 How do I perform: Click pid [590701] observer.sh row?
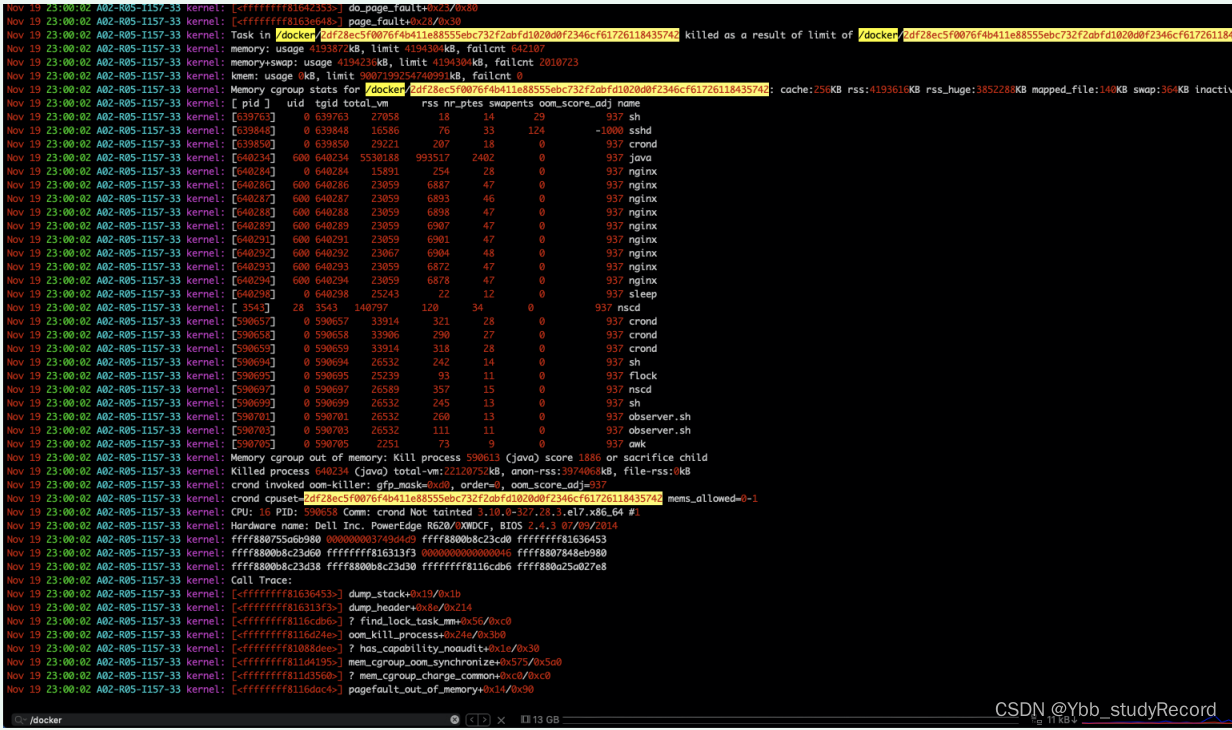253,417
